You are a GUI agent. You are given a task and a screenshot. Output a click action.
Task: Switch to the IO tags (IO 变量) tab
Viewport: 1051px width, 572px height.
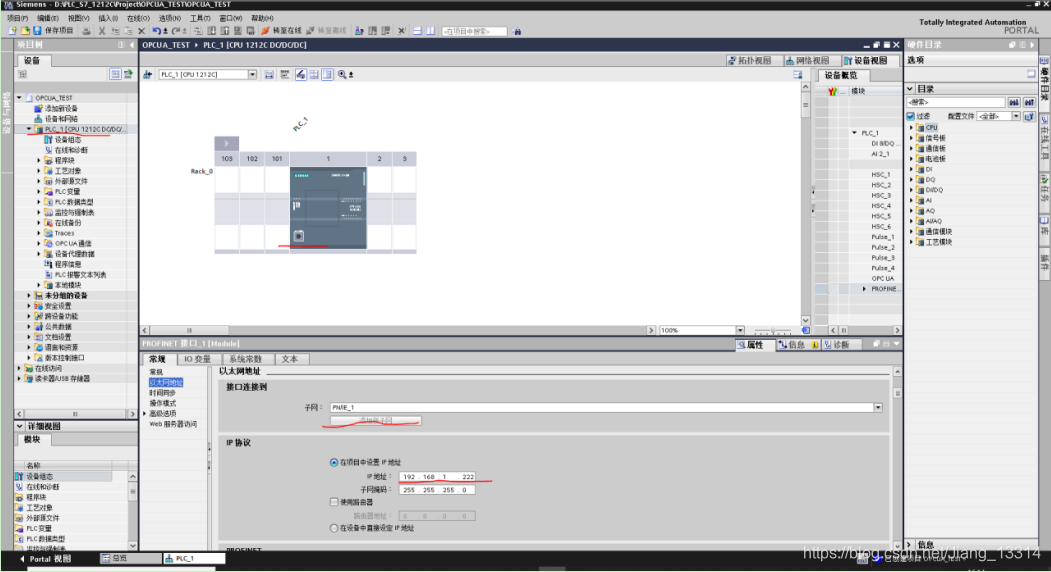click(x=197, y=359)
